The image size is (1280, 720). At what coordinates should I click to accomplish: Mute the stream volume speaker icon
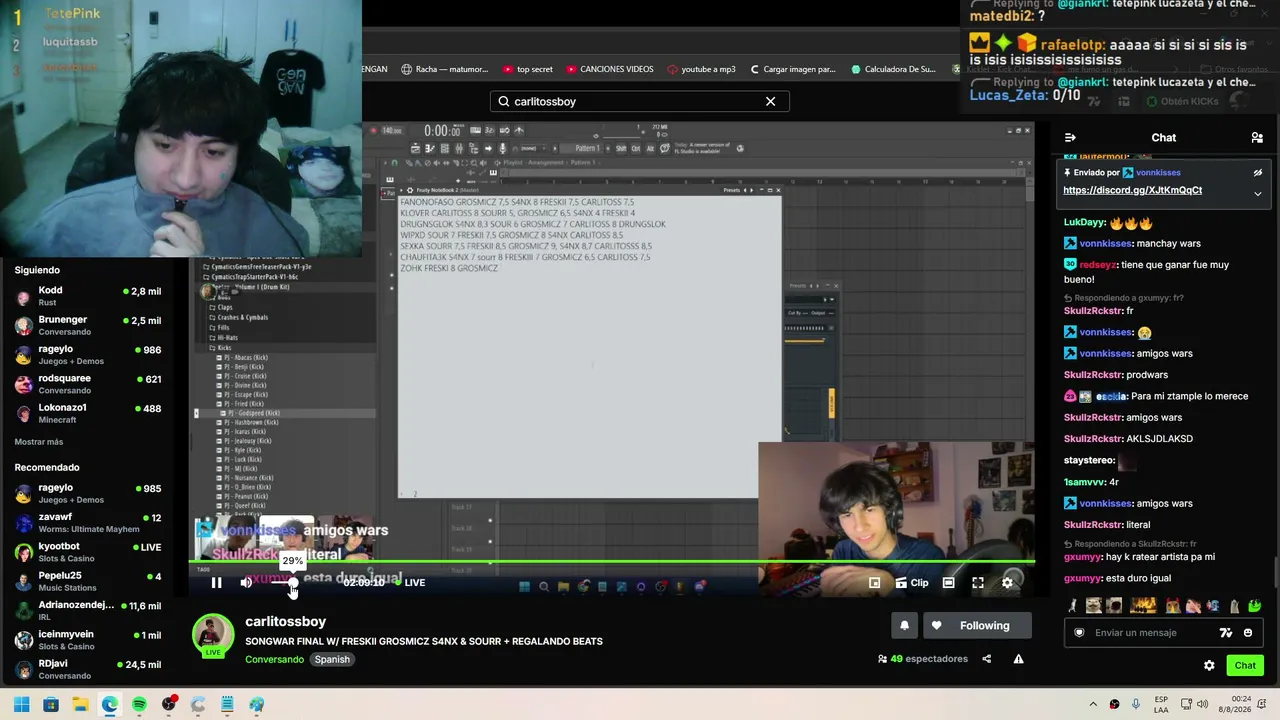246,582
